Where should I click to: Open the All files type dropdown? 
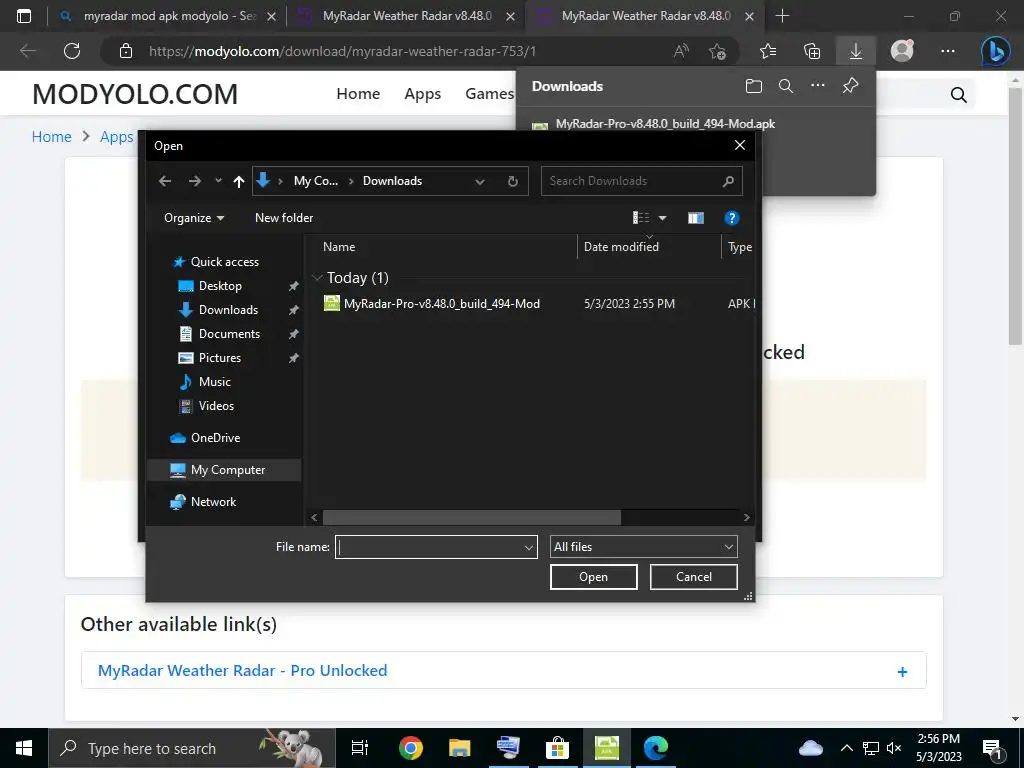point(643,547)
